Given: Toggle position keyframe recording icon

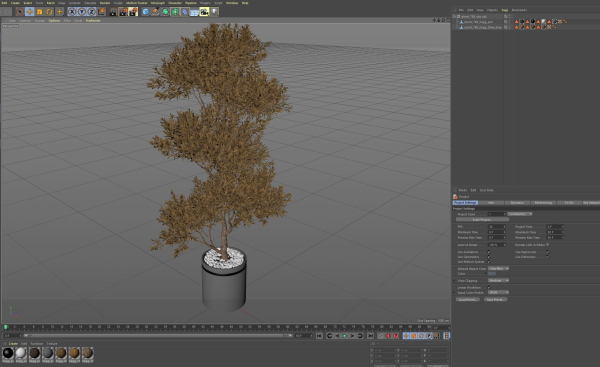Looking at the screenshot, I should coord(406,336).
